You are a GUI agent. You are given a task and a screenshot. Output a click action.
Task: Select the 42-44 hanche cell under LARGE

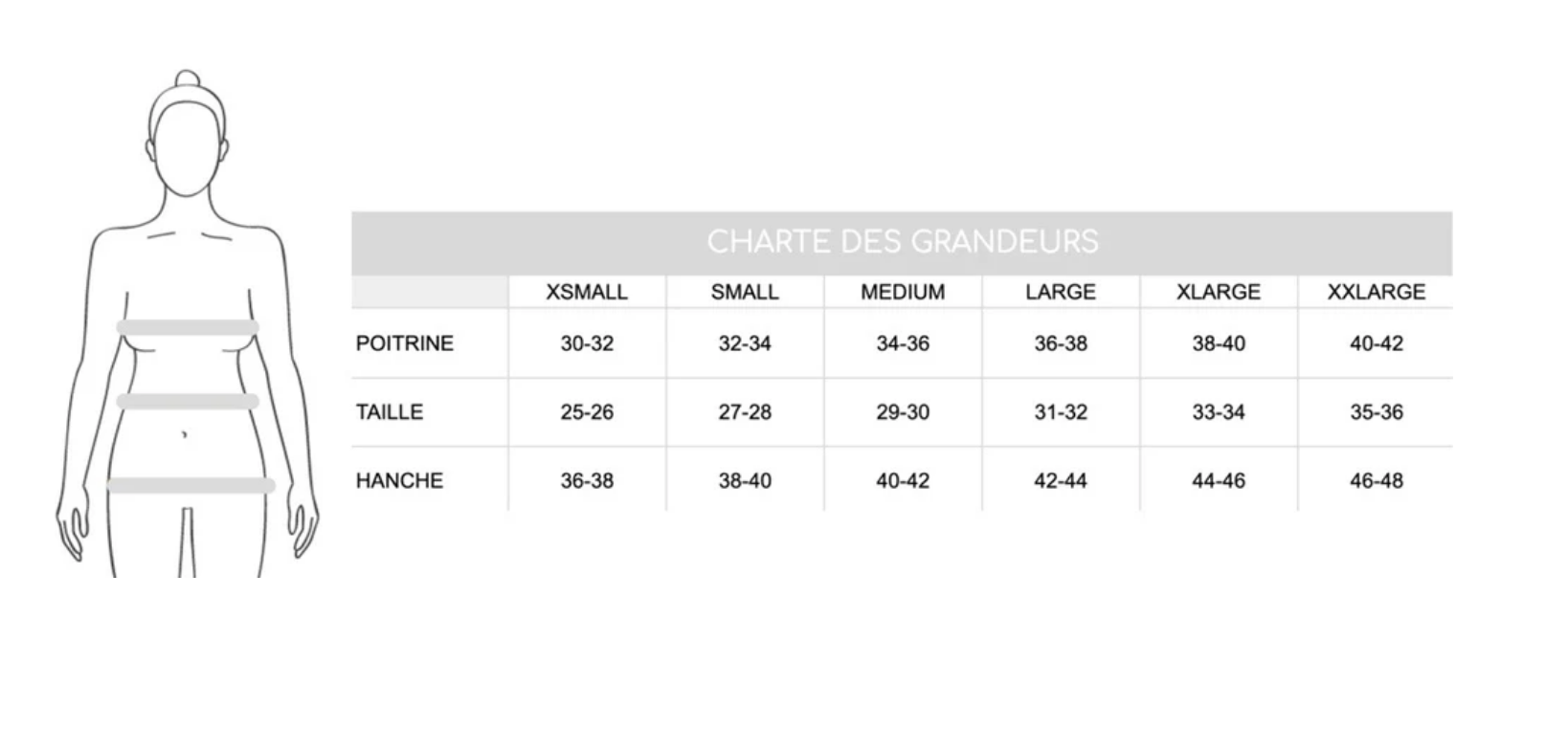(1061, 480)
